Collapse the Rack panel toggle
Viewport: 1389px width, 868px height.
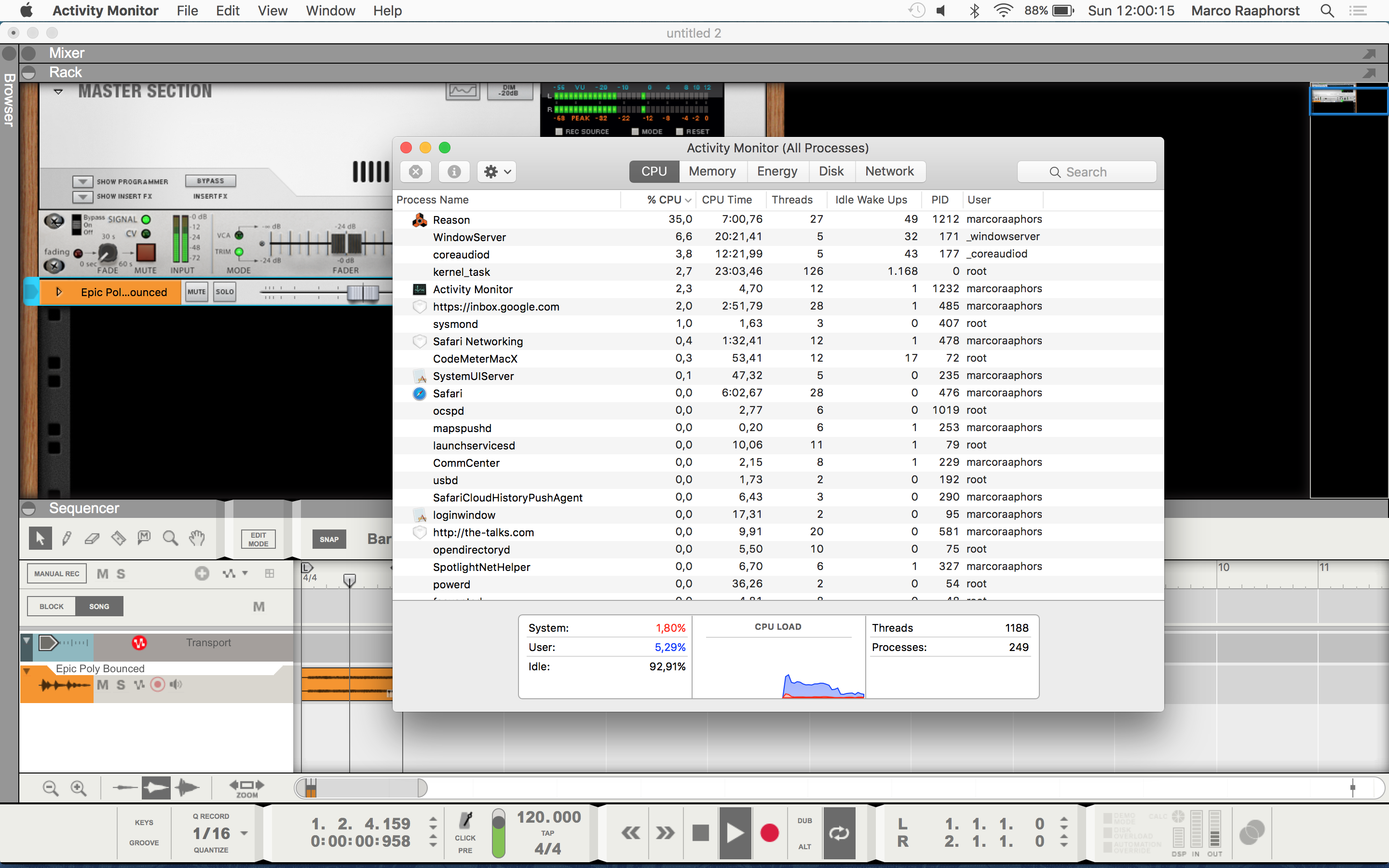pyautogui.click(x=28, y=72)
